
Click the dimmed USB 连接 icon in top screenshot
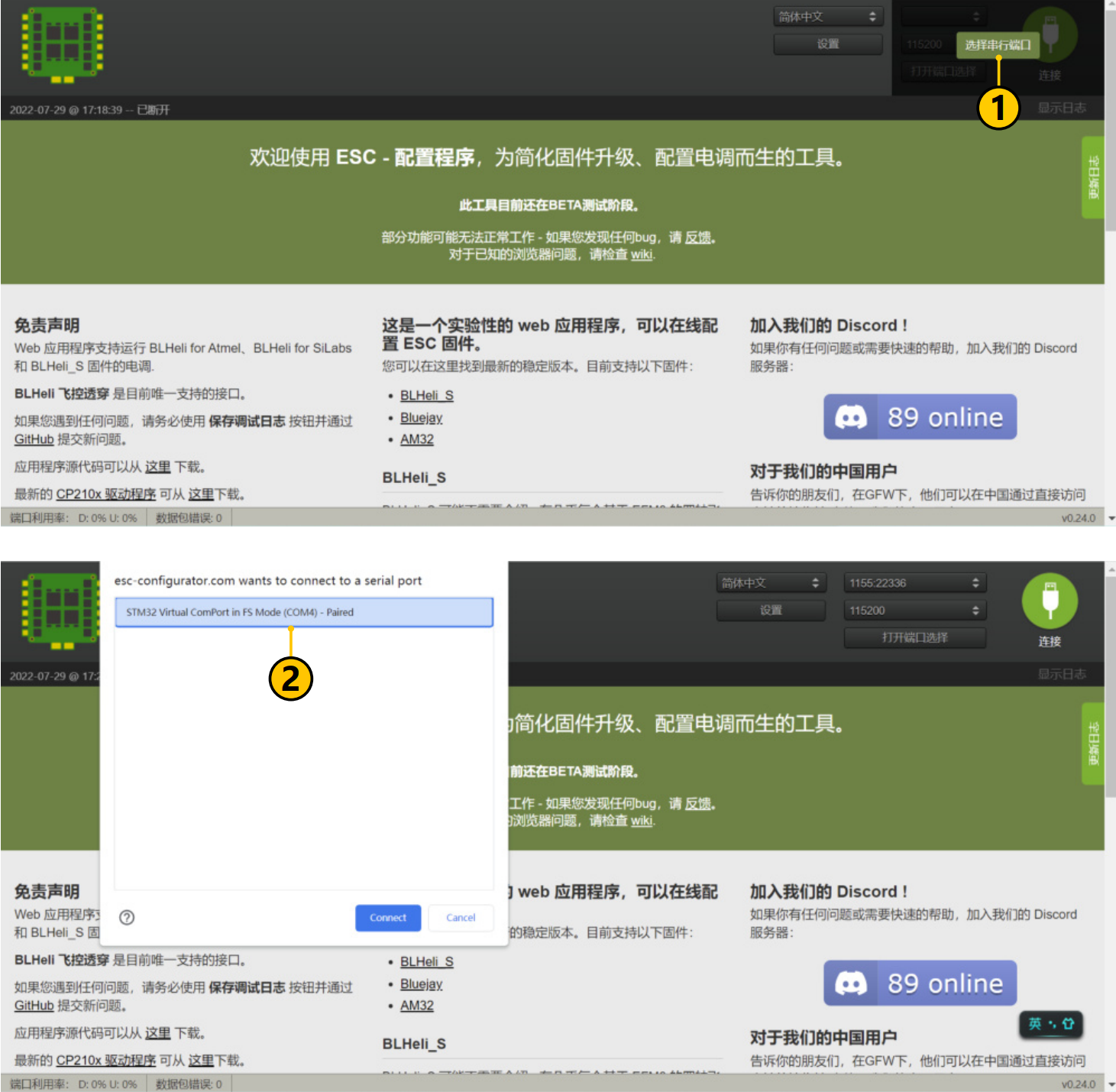pyautogui.click(x=1050, y=34)
